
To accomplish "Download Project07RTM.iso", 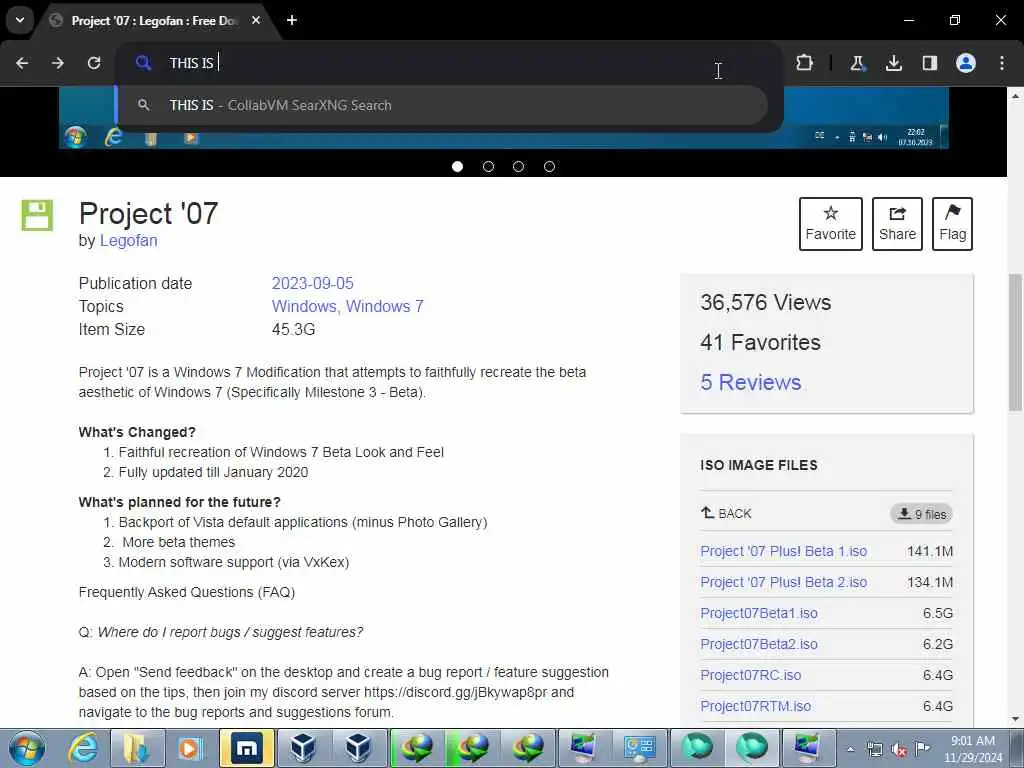I will pyautogui.click(x=756, y=706).
